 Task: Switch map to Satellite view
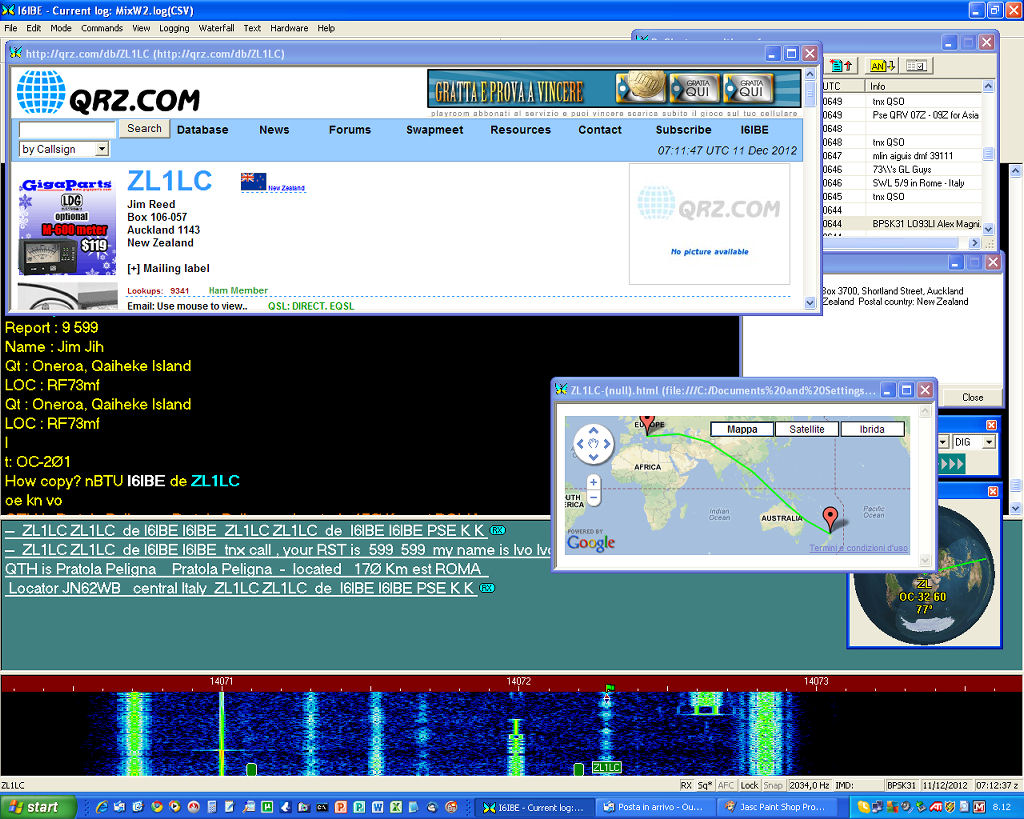[807, 429]
